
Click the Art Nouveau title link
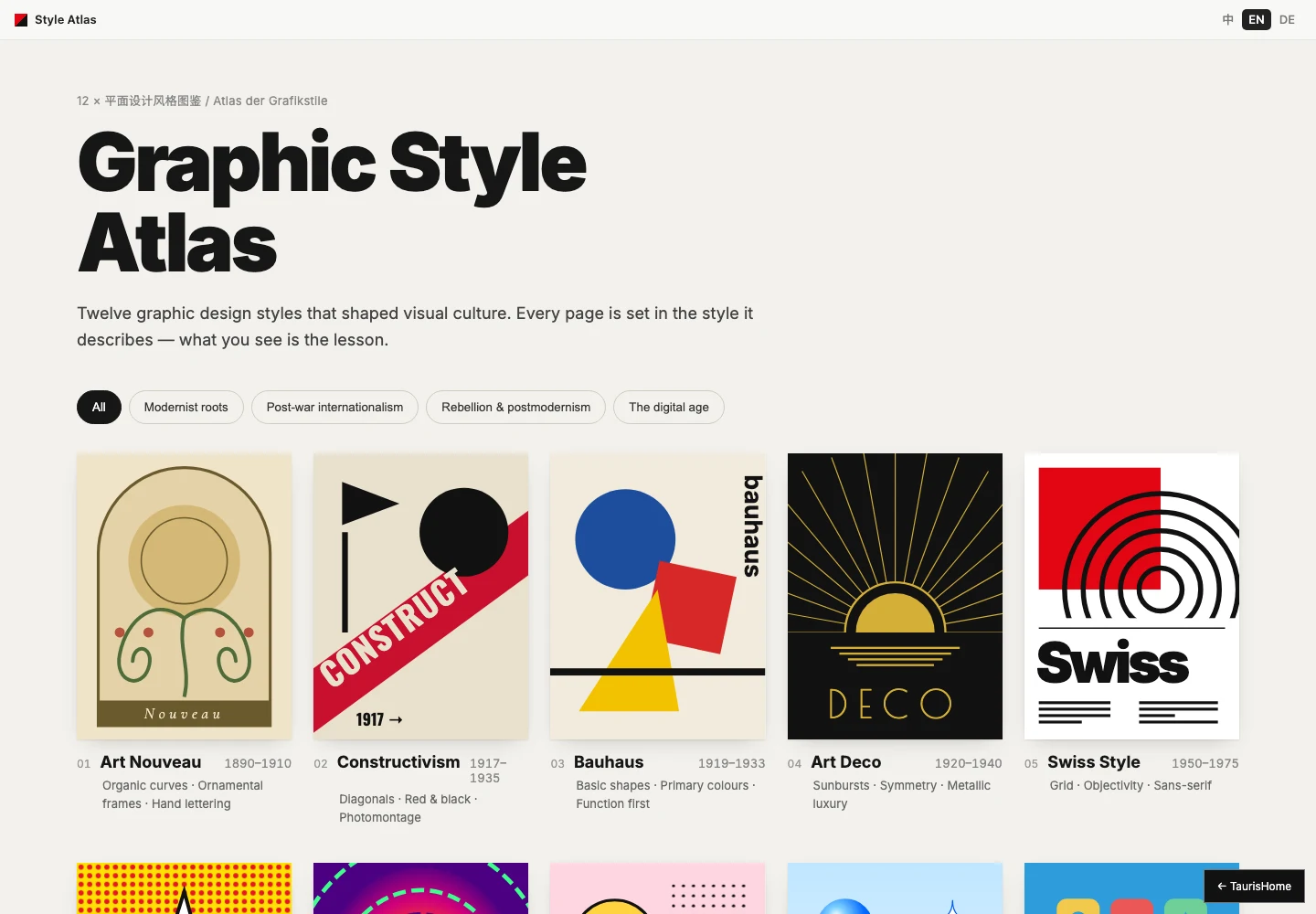pyautogui.click(x=151, y=762)
